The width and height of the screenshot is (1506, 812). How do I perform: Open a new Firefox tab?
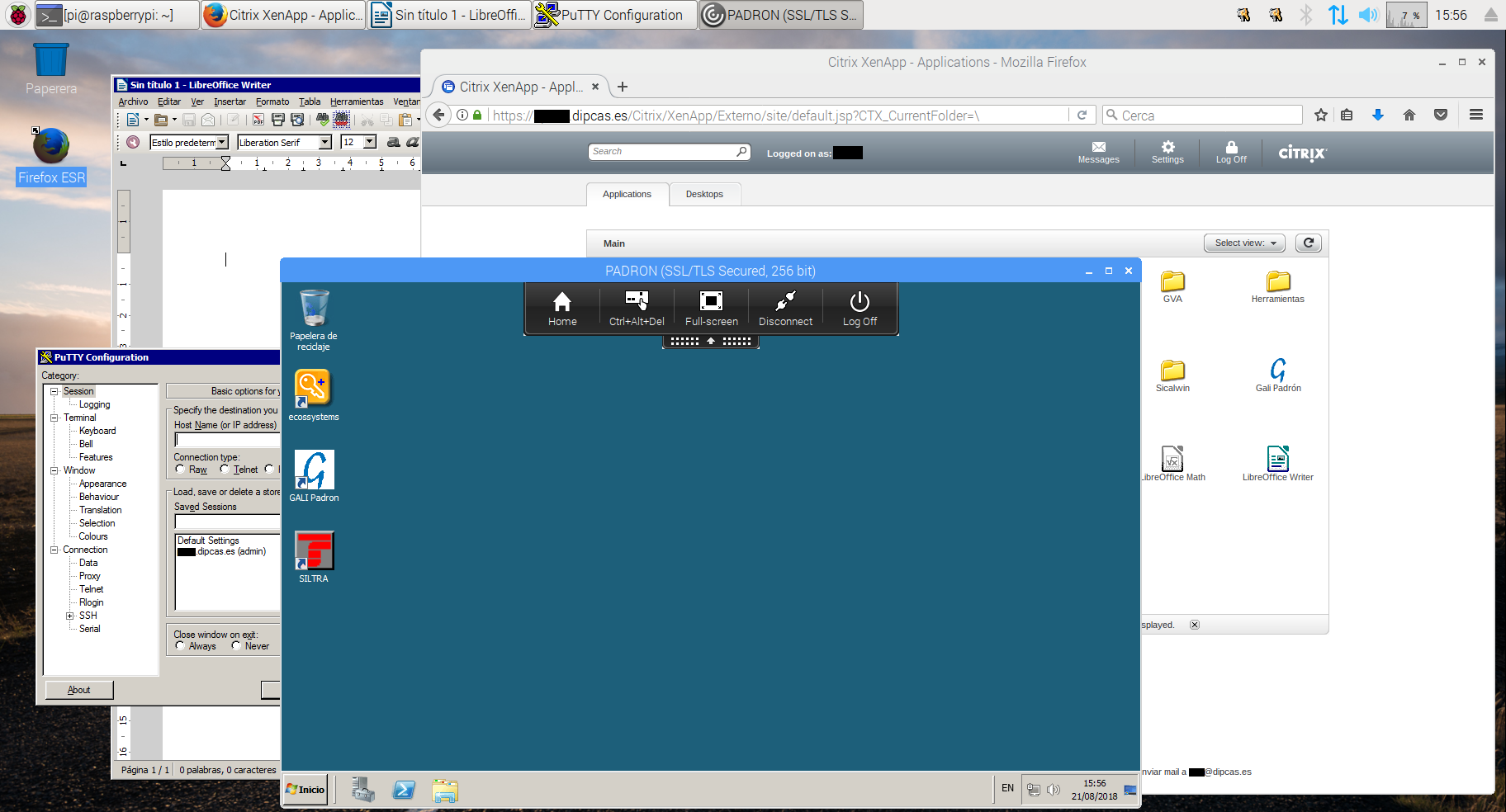tap(623, 87)
